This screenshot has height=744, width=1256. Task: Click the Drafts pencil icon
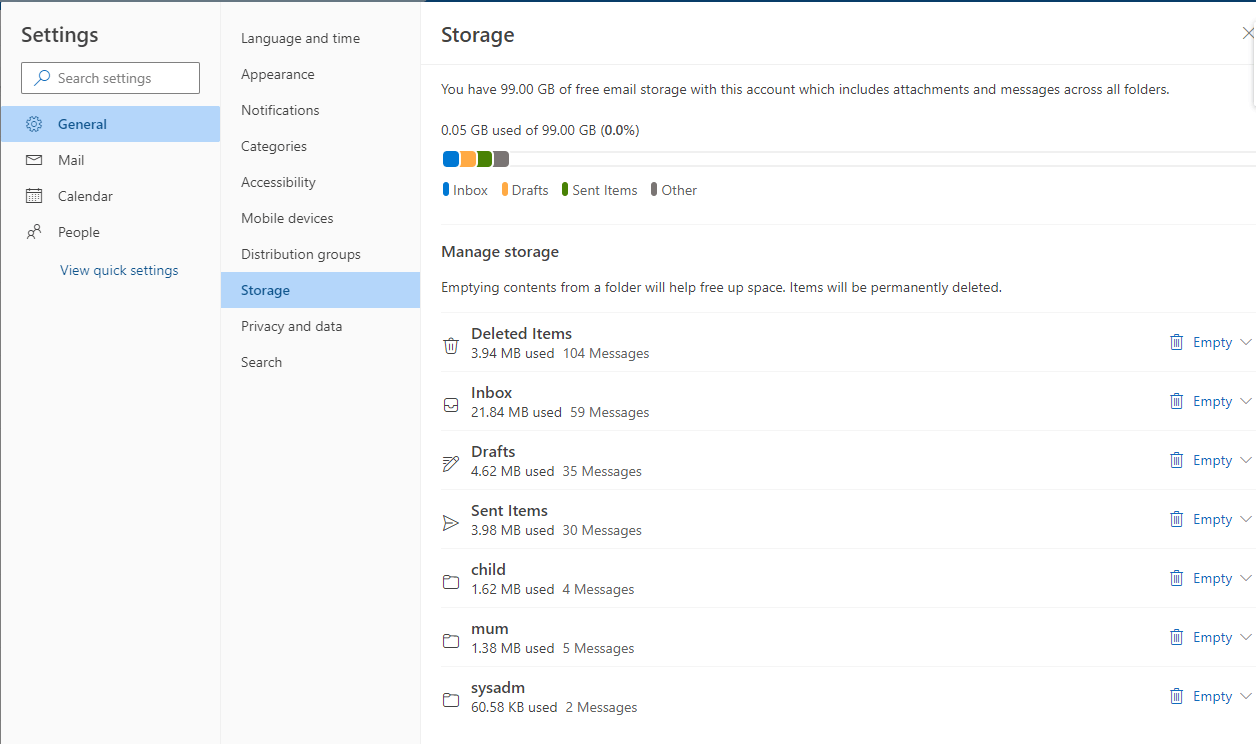451,463
